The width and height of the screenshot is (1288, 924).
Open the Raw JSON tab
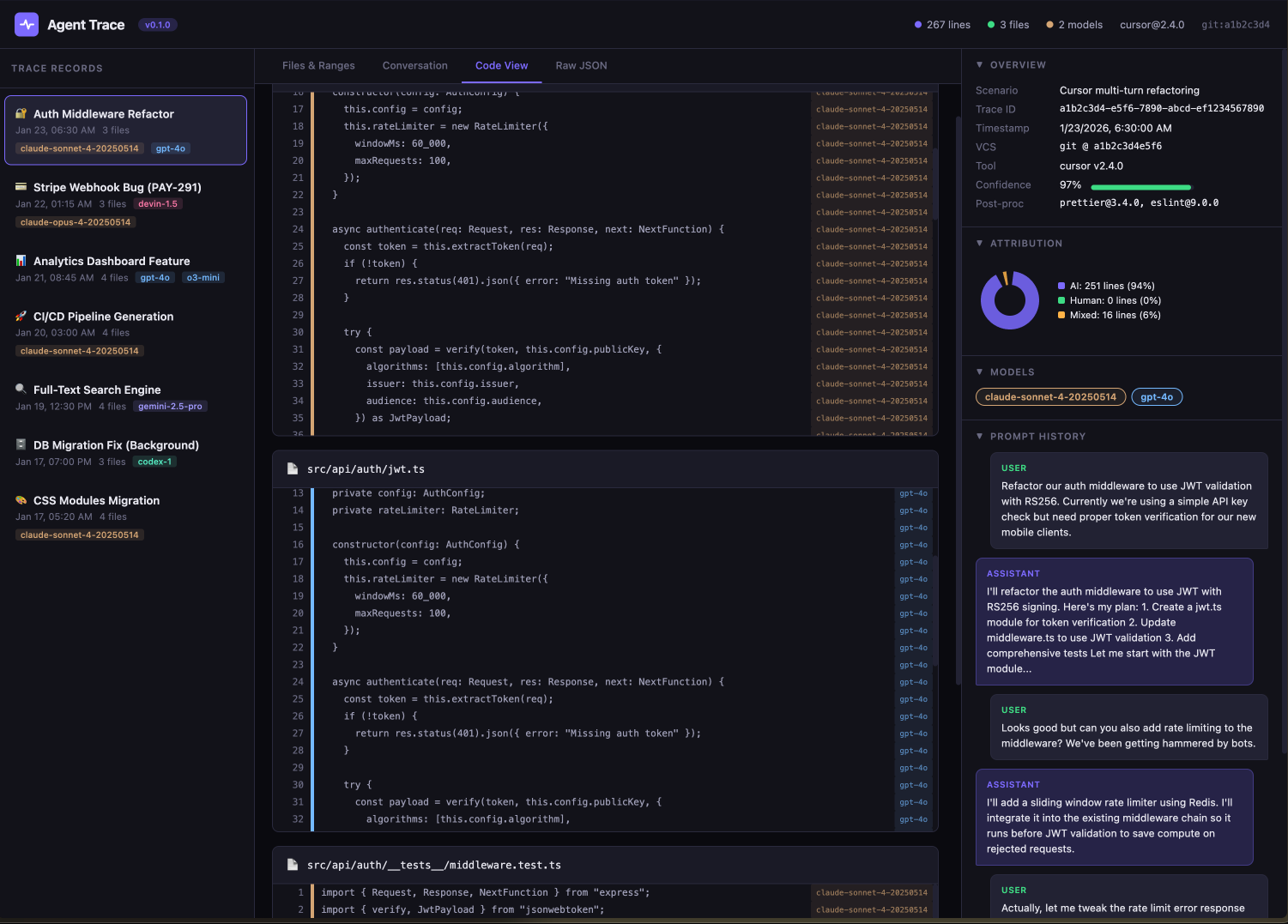pyautogui.click(x=581, y=66)
